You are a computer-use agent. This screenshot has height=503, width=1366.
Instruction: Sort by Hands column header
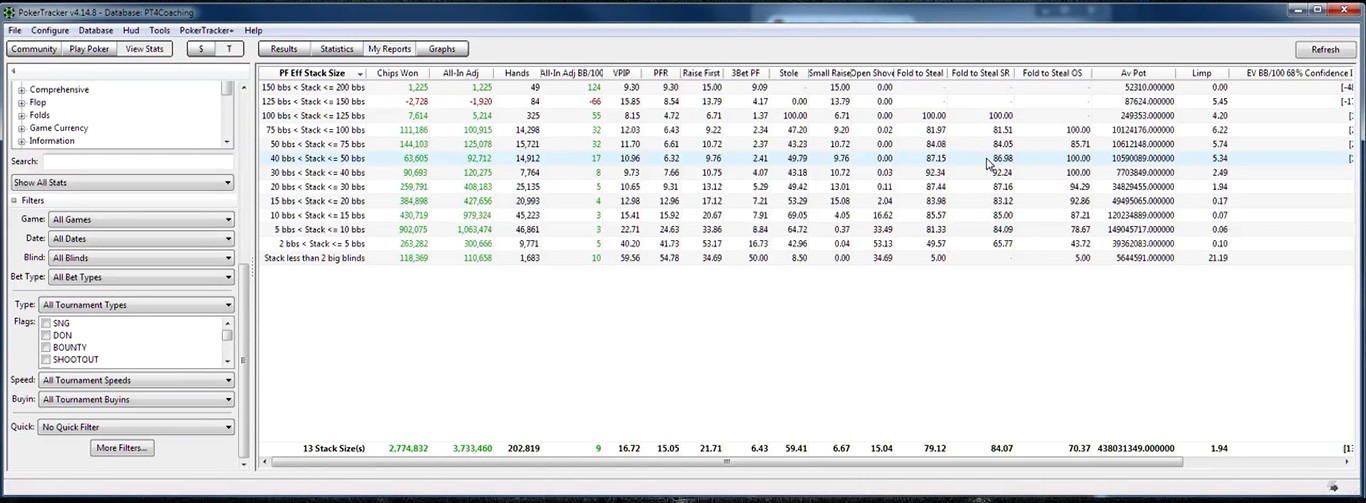pyautogui.click(x=517, y=73)
